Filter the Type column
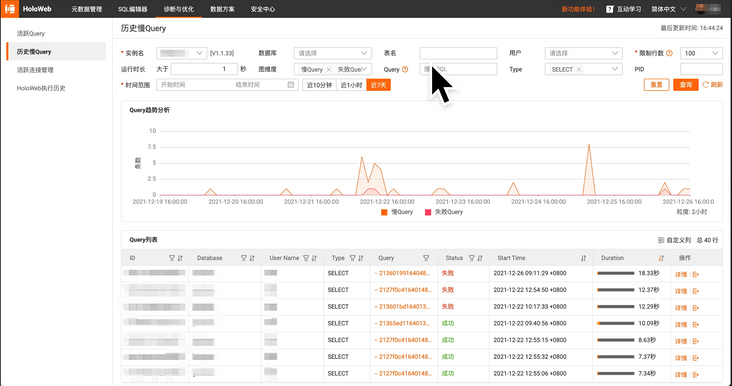Image resolution: width=732 pixels, height=386 pixels. click(352, 258)
